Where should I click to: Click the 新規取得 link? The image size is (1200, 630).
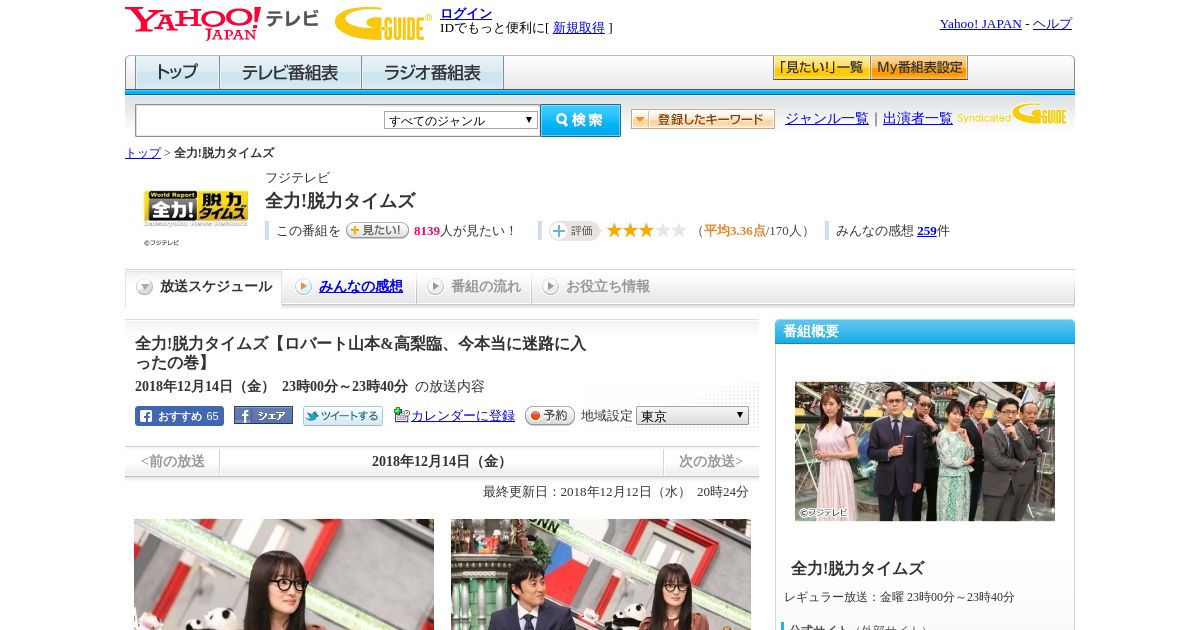579,28
